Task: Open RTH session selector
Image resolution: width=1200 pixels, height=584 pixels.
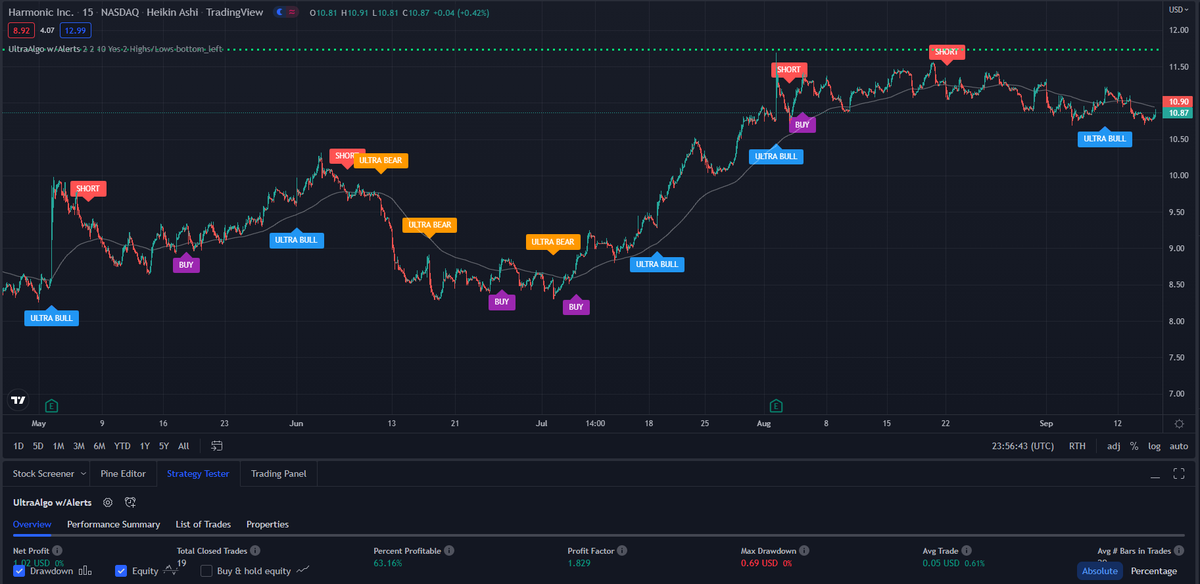Action: pyautogui.click(x=1077, y=446)
